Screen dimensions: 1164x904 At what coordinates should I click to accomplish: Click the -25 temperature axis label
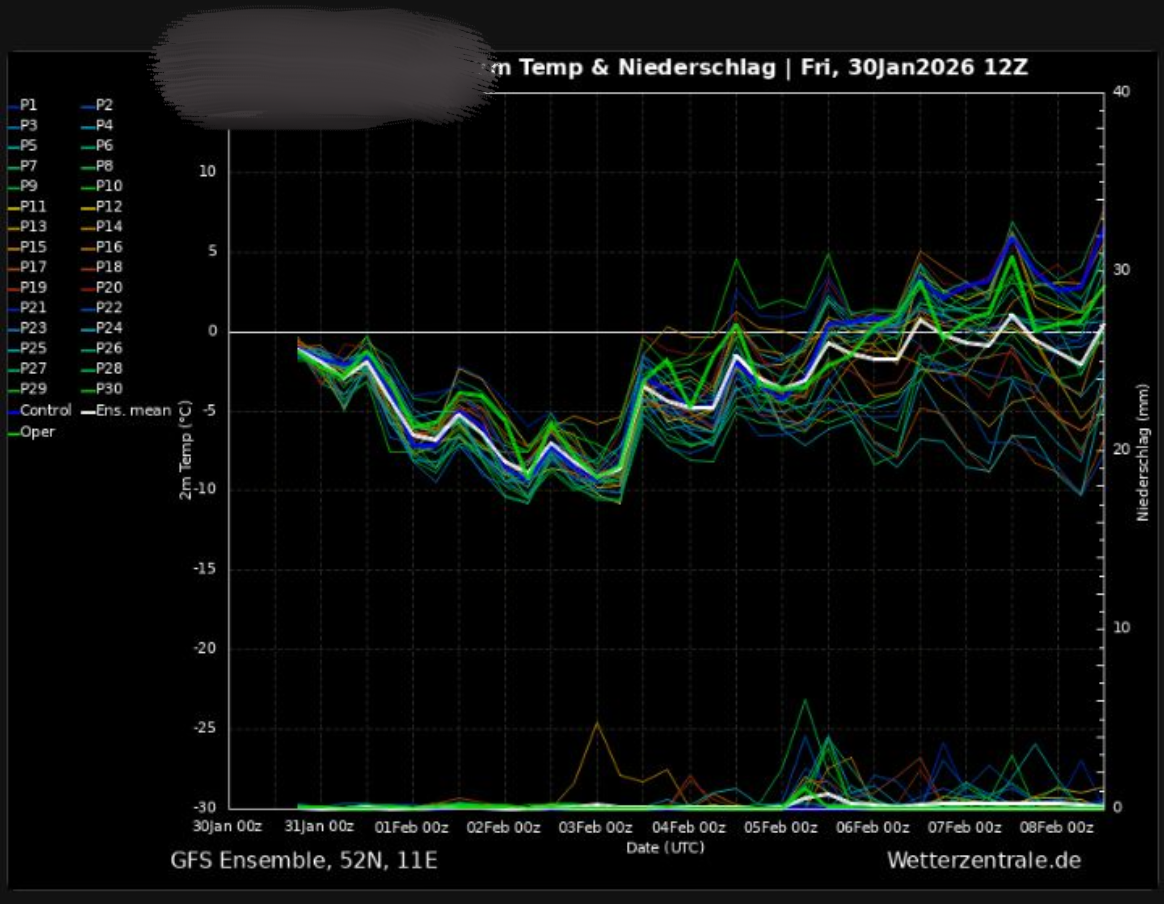(x=205, y=728)
